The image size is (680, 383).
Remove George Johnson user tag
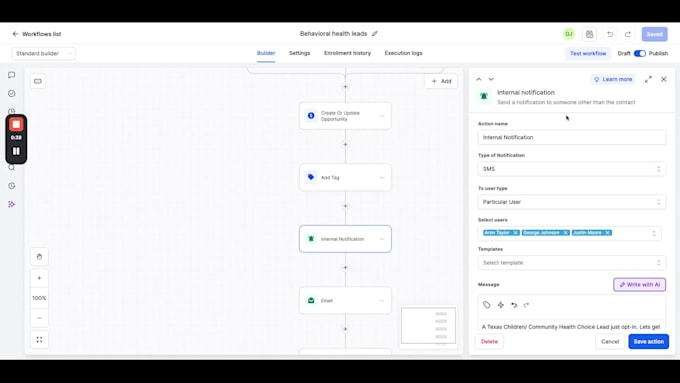point(566,233)
